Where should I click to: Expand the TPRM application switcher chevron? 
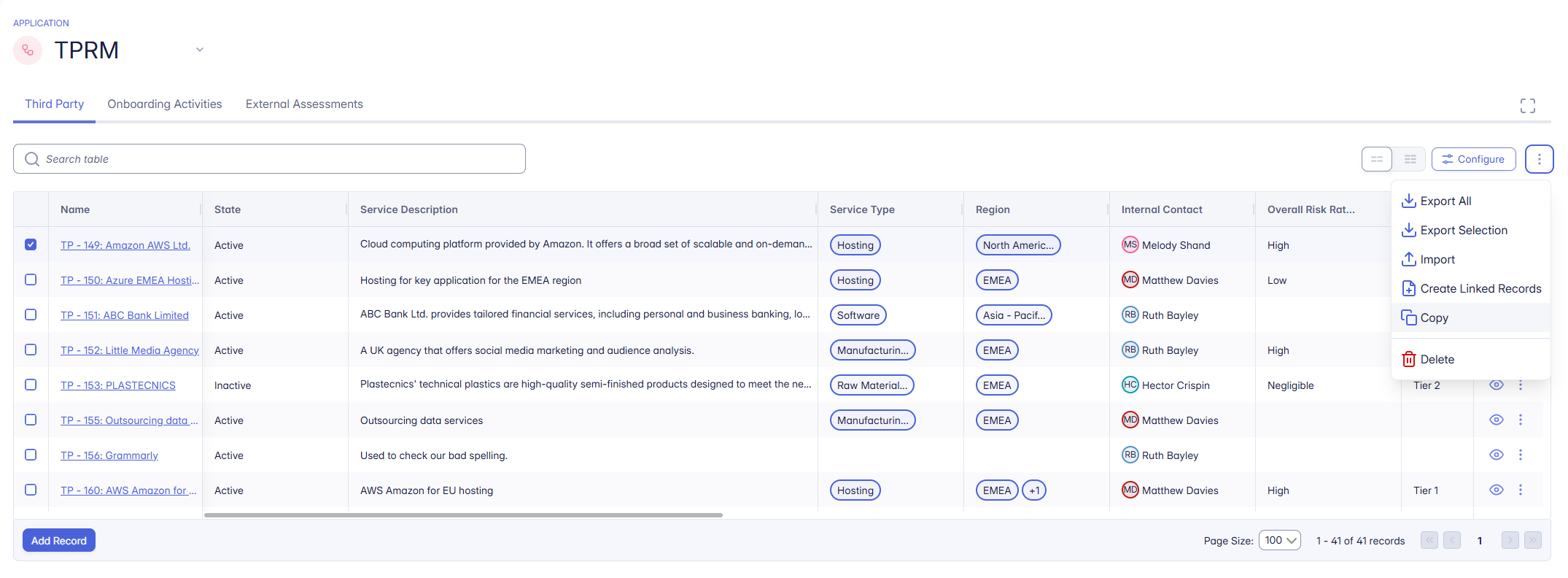pyautogui.click(x=199, y=50)
